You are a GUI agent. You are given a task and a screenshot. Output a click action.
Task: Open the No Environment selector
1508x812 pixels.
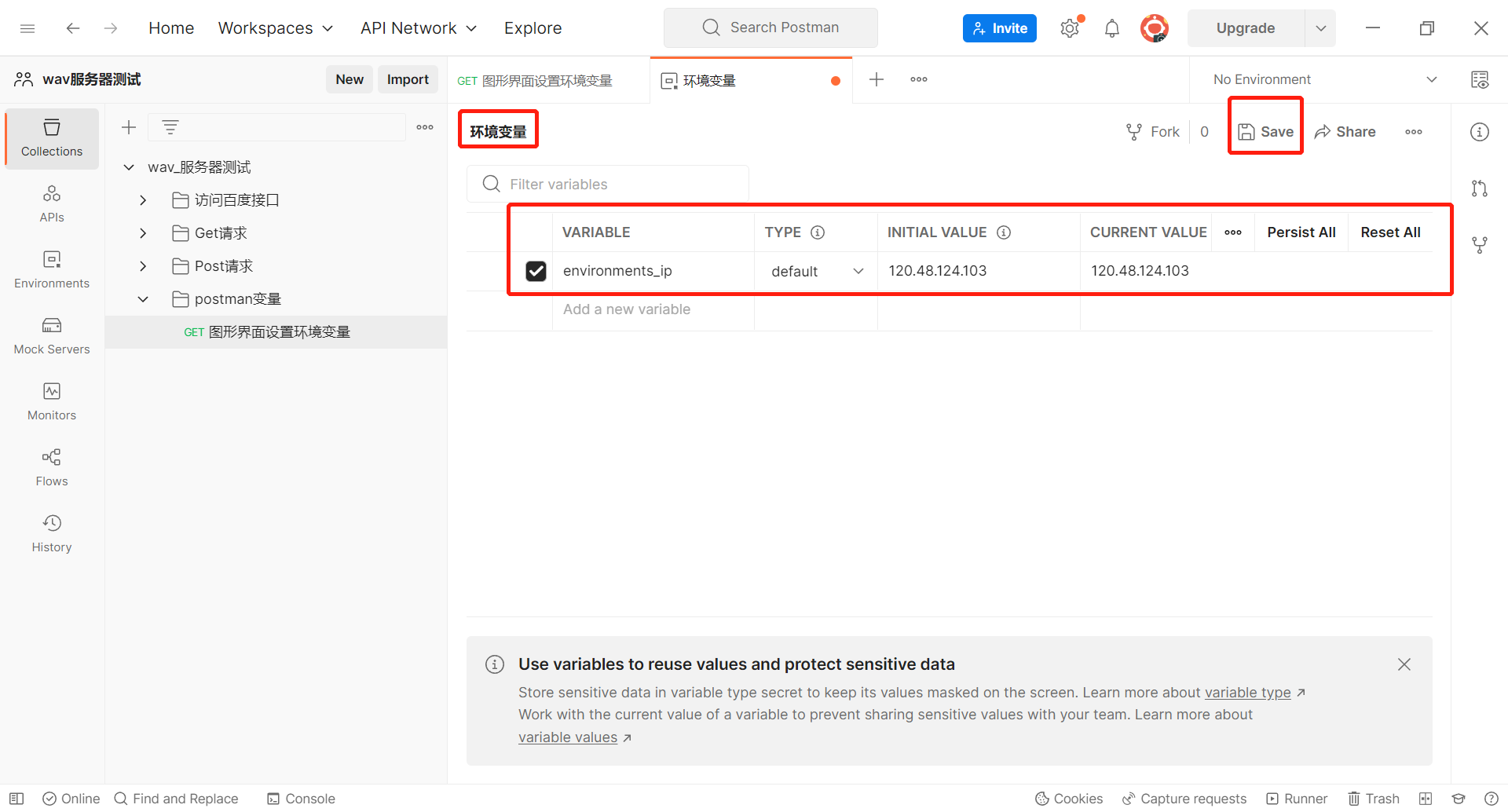click(1325, 79)
